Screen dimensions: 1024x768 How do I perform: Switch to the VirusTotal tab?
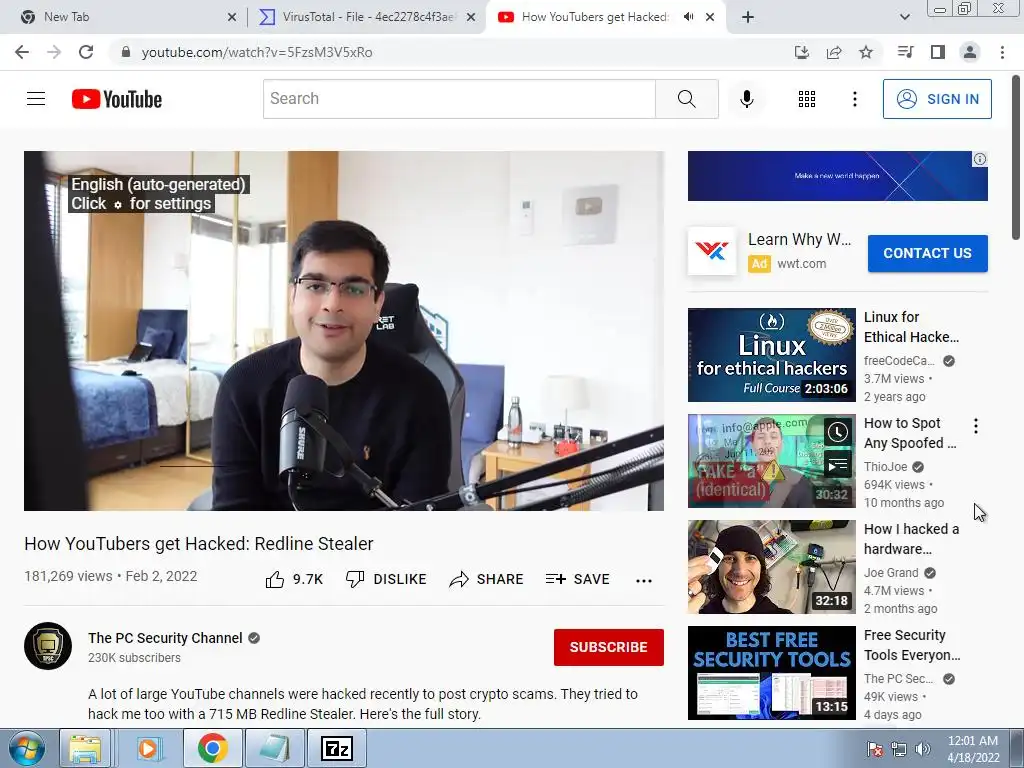368,17
